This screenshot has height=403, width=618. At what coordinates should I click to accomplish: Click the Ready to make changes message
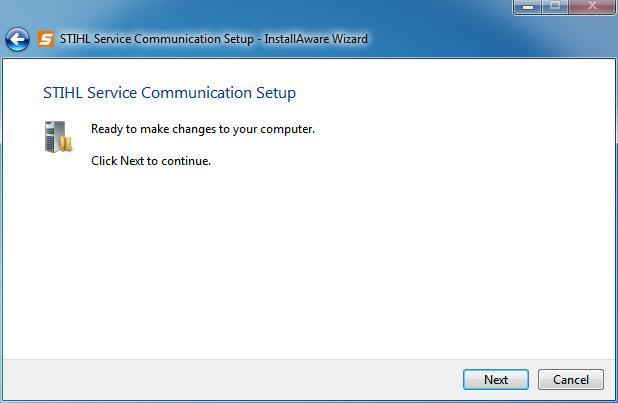pos(203,129)
